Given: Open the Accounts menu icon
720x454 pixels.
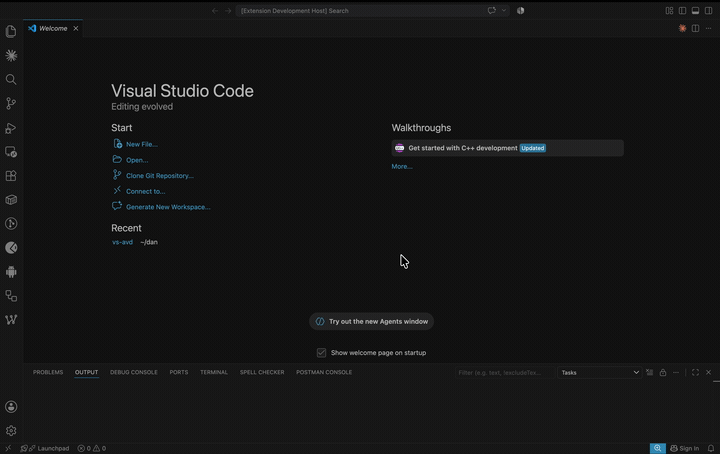Looking at the screenshot, I should 11,407.
